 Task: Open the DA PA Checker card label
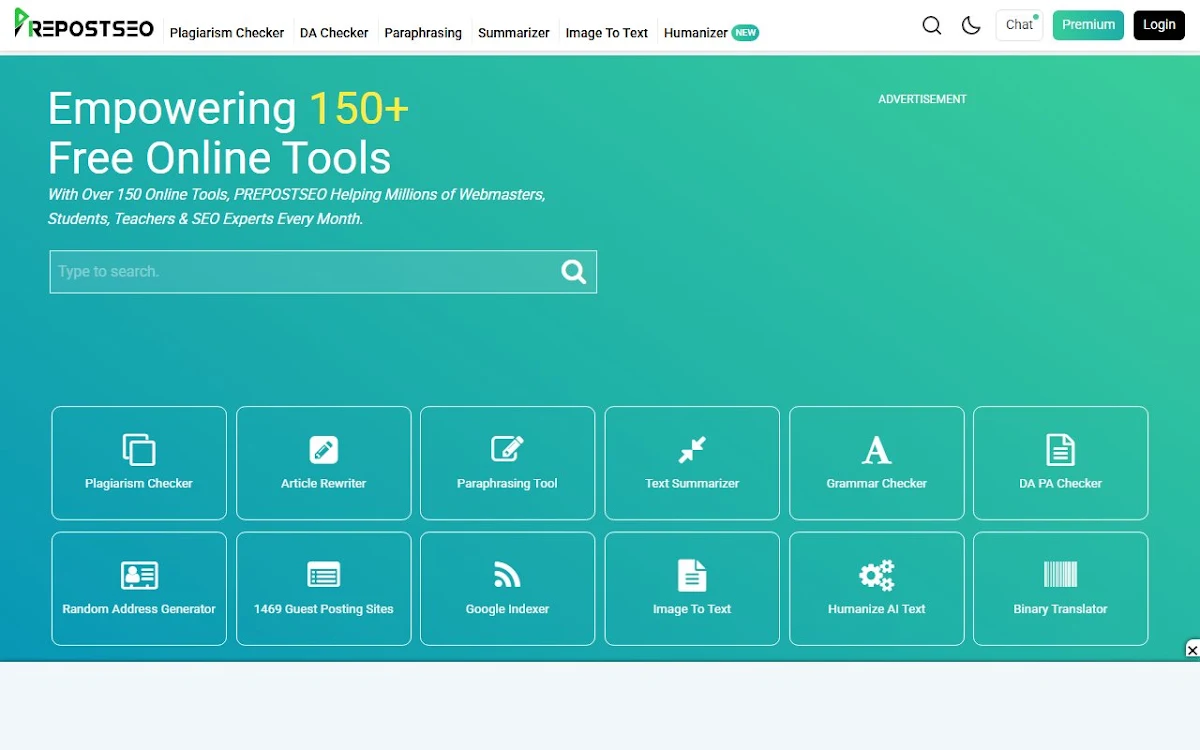(x=1060, y=483)
